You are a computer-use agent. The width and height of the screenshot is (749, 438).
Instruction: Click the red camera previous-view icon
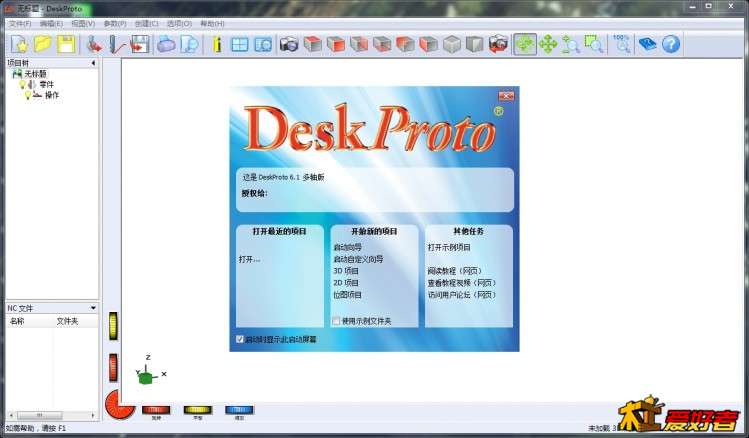click(498, 44)
